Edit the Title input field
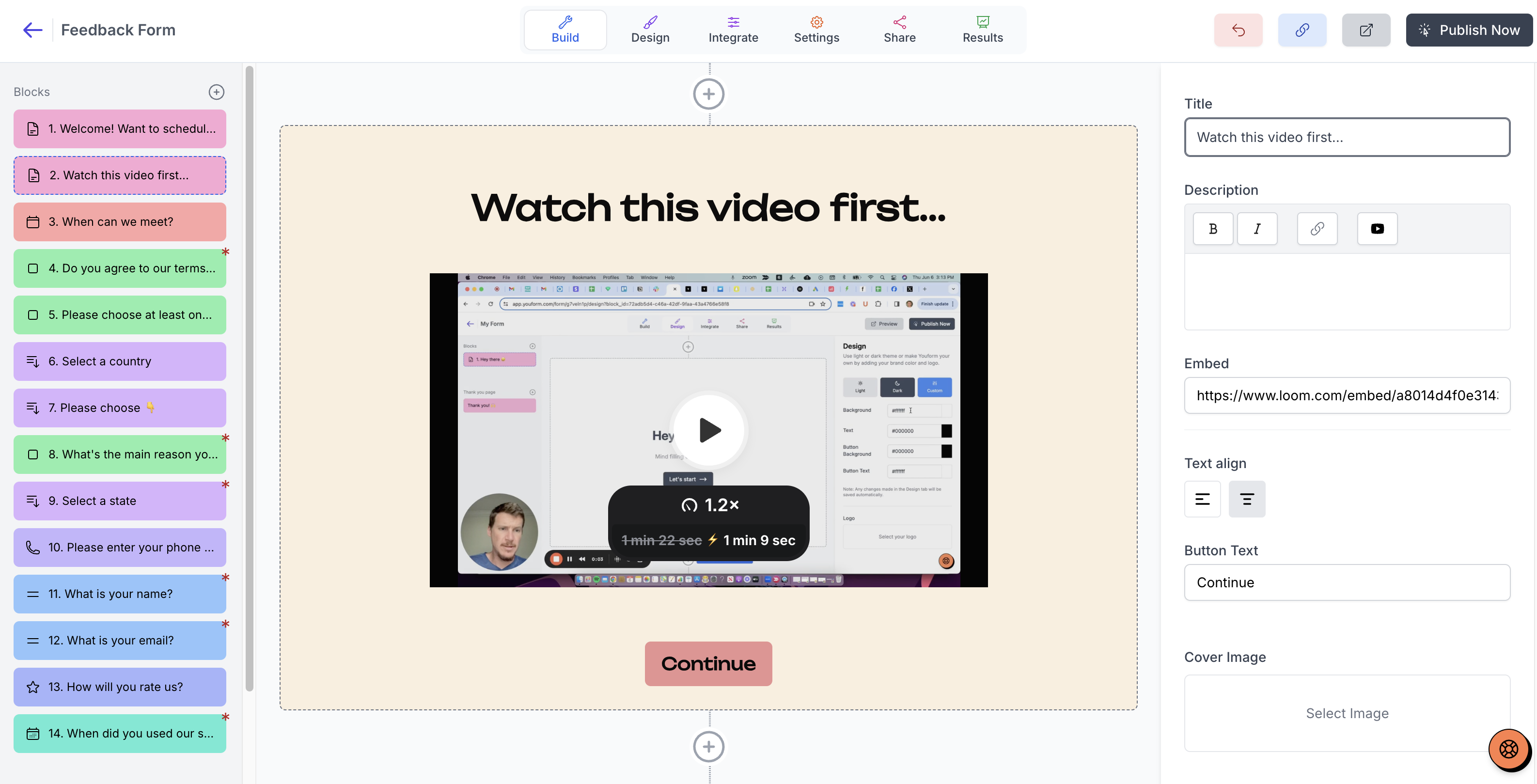1537x784 pixels. point(1347,137)
